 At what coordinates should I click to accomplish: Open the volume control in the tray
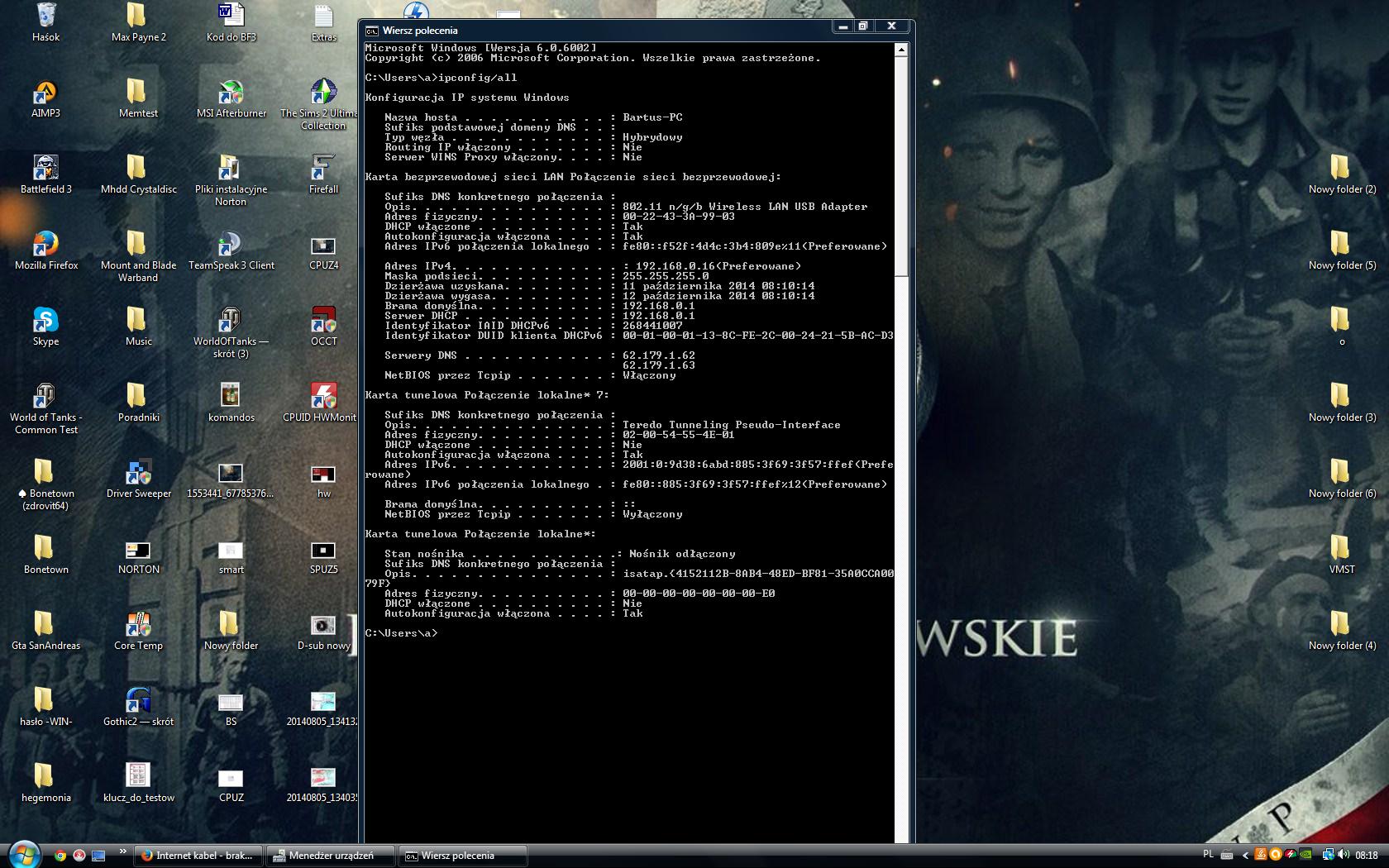pyautogui.click(x=1344, y=855)
